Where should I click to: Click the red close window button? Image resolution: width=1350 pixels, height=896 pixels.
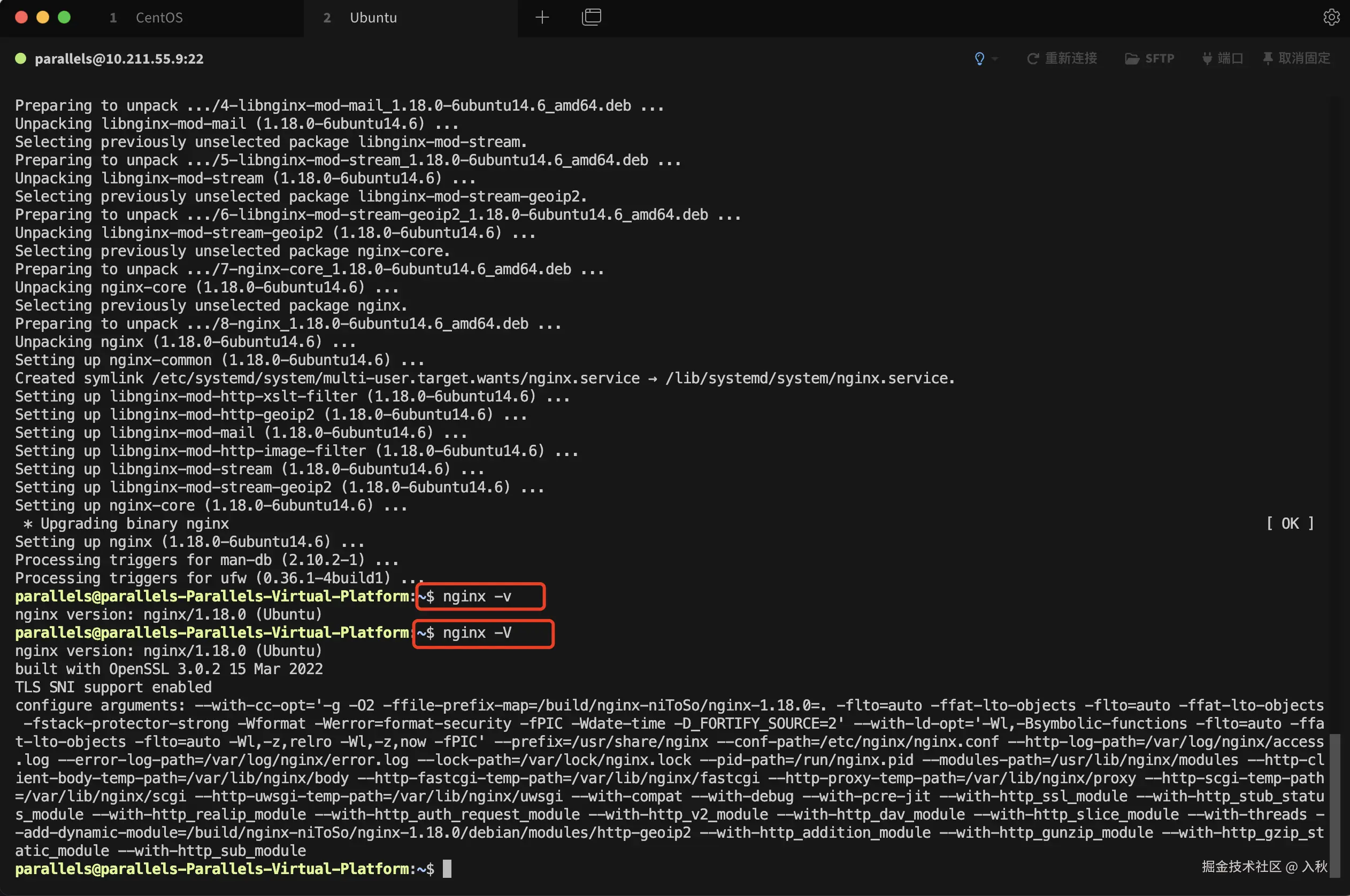[21, 17]
